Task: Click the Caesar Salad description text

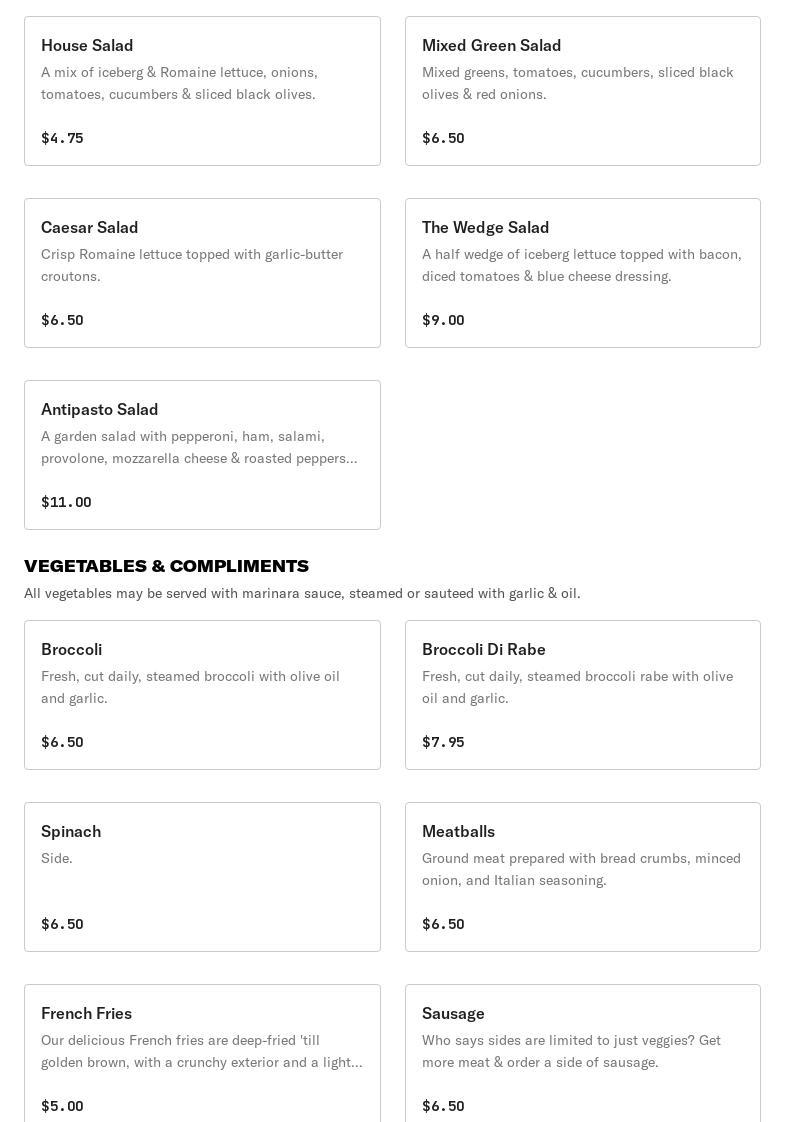Action: click(x=192, y=265)
